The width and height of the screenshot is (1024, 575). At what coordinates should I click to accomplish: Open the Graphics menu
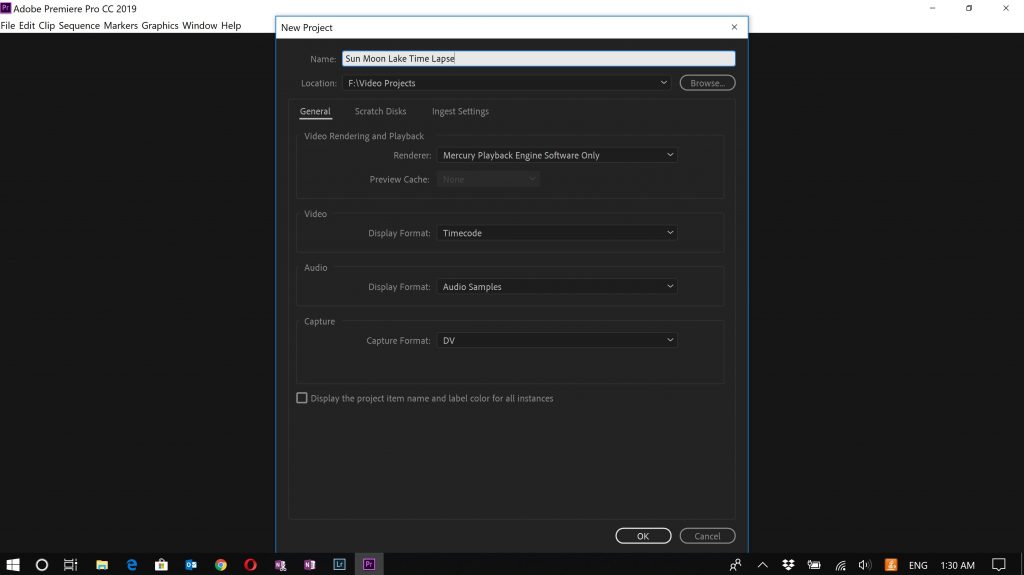pos(159,25)
